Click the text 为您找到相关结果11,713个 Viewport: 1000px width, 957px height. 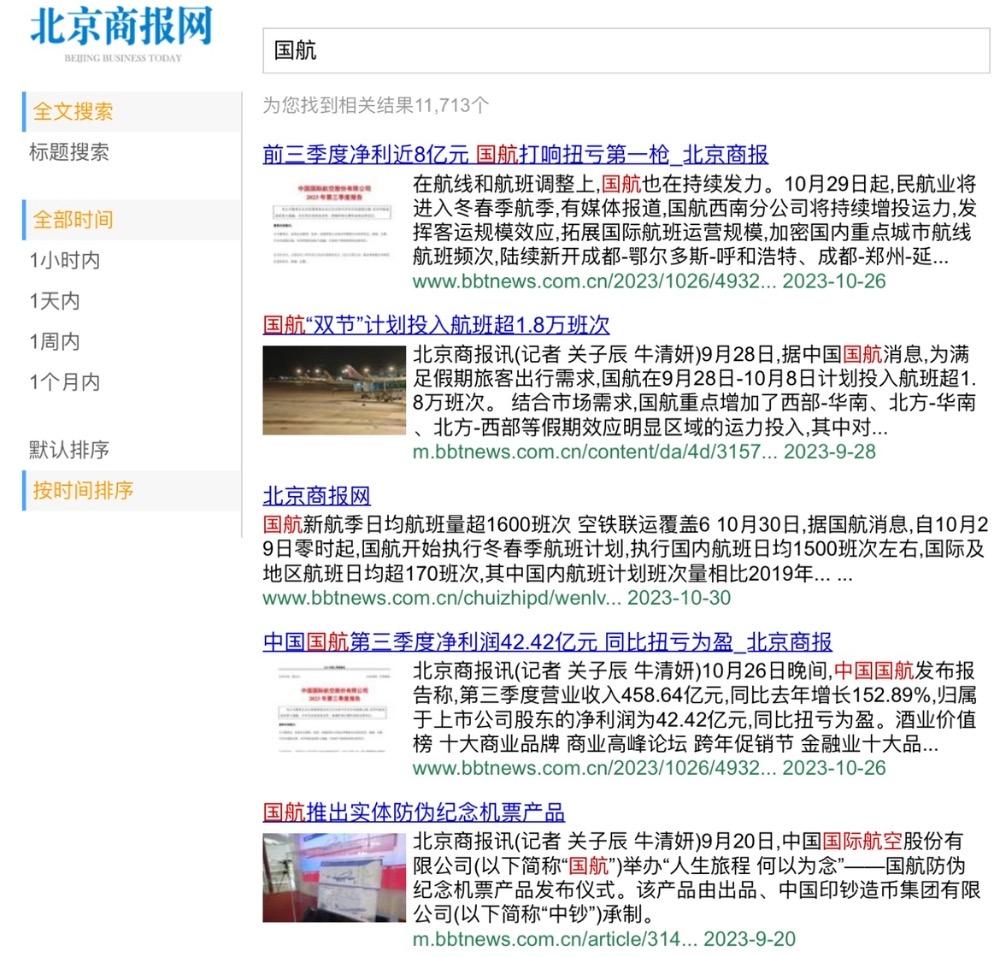pyautogui.click(x=376, y=105)
